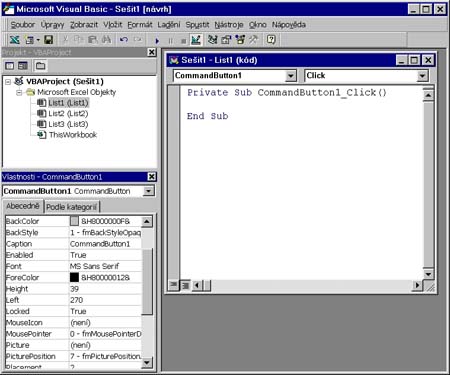Screen dimensions: 450x375
Task: Select the Caption property value CommandButton1
Action: 100,244
